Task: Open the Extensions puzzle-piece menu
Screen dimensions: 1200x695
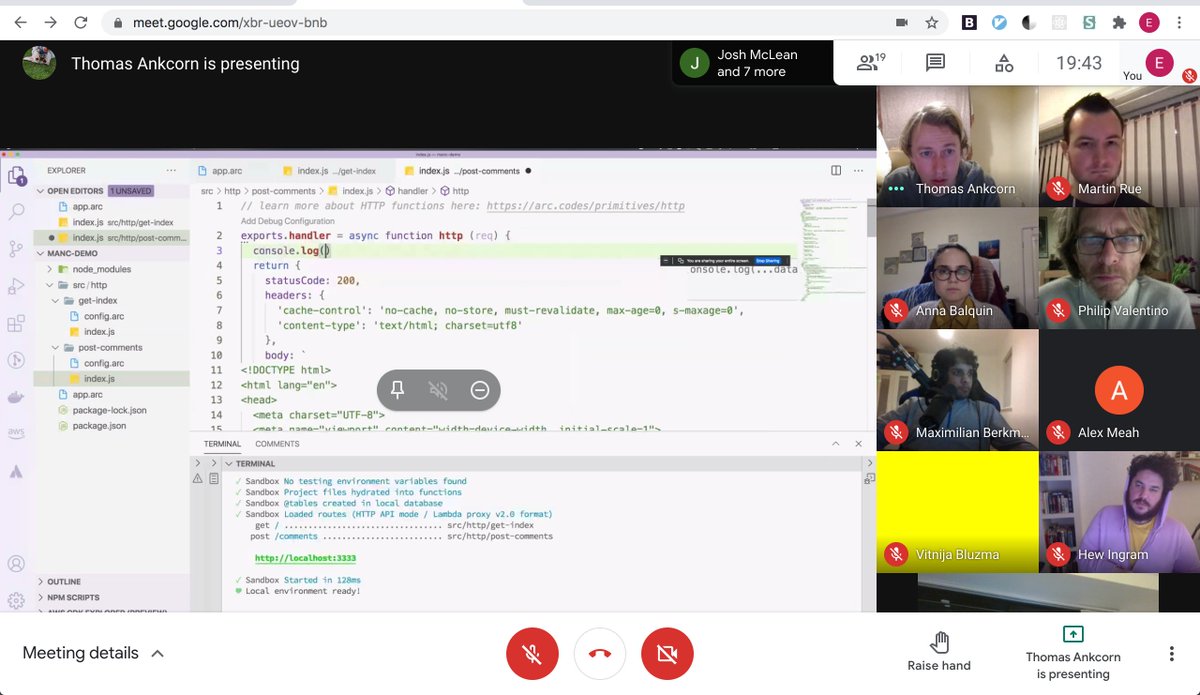Action: [x=1118, y=22]
